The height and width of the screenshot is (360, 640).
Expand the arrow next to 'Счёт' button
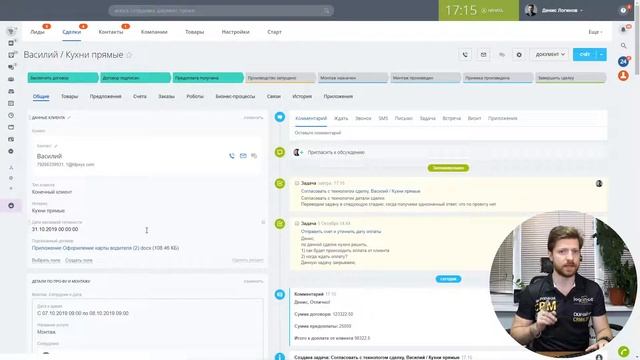[x=602, y=55]
